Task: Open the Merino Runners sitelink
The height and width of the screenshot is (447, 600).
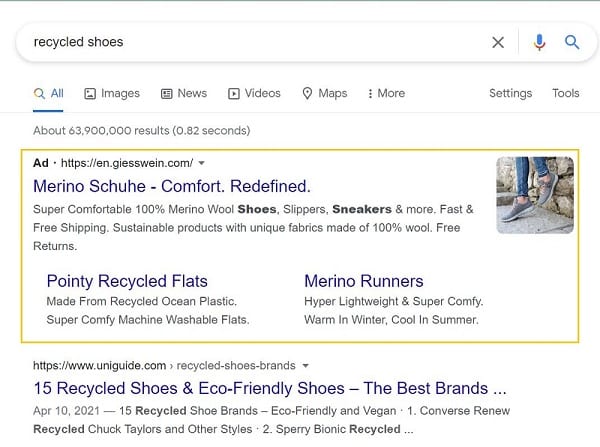Action: 364,281
